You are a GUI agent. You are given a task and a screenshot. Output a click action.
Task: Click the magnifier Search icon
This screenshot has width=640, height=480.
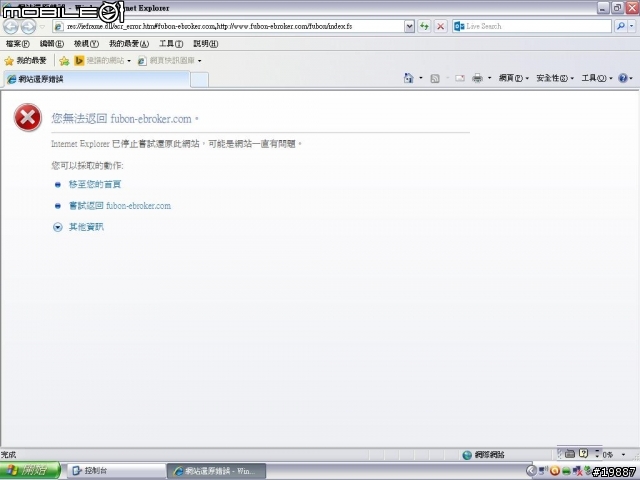tap(621, 27)
